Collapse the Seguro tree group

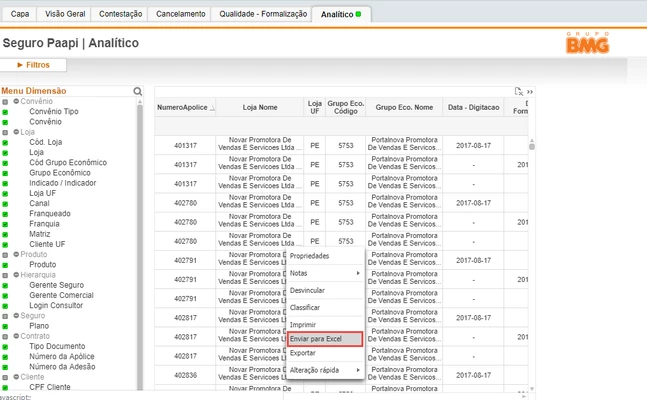pyautogui.click(x=16, y=315)
